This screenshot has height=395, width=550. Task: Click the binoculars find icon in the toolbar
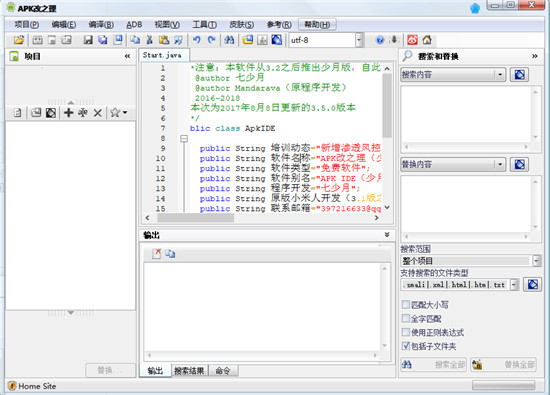pyautogui.click(x=229, y=40)
